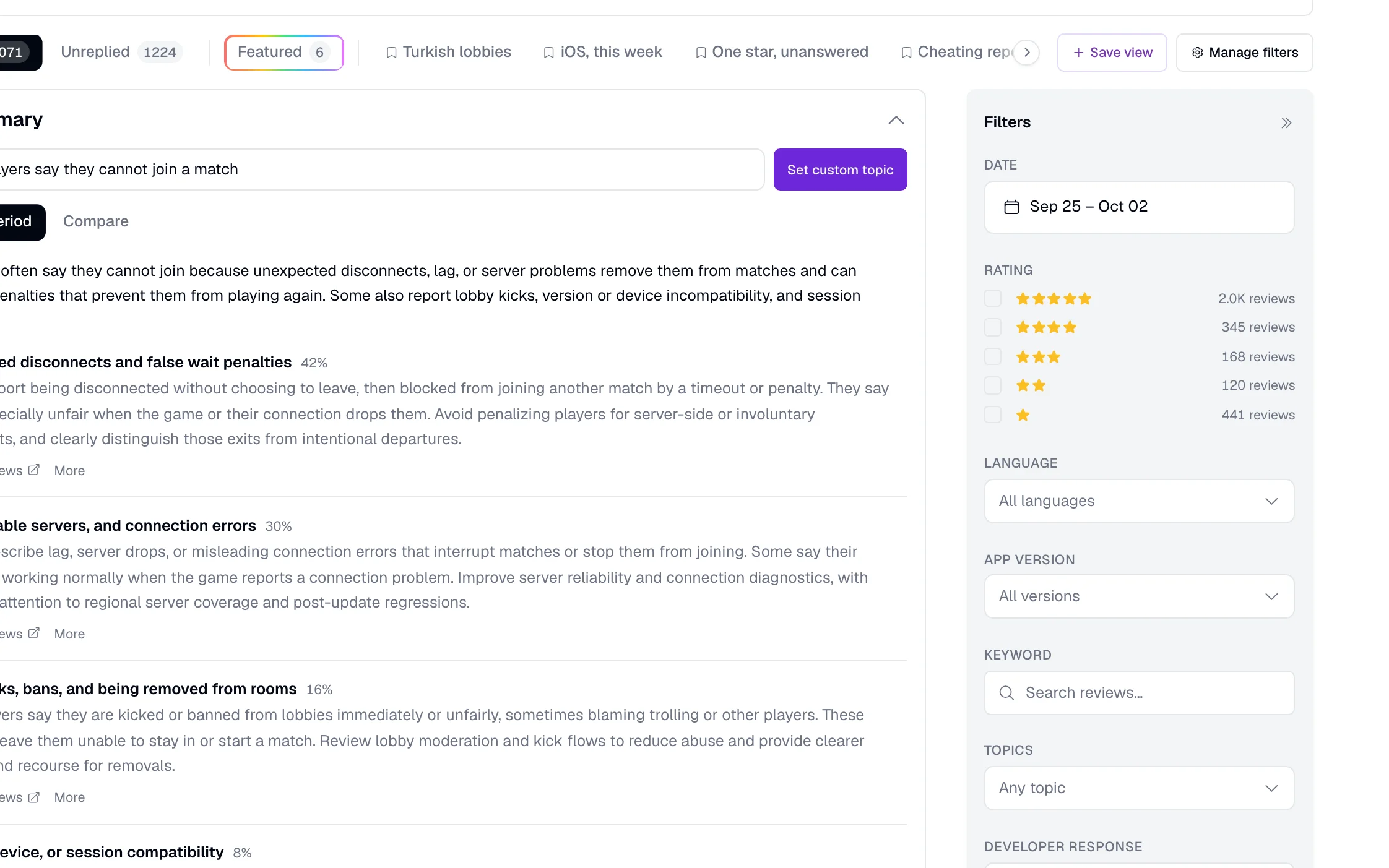
Task: Open the One star, unanswered view
Action: tap(781, 52)
